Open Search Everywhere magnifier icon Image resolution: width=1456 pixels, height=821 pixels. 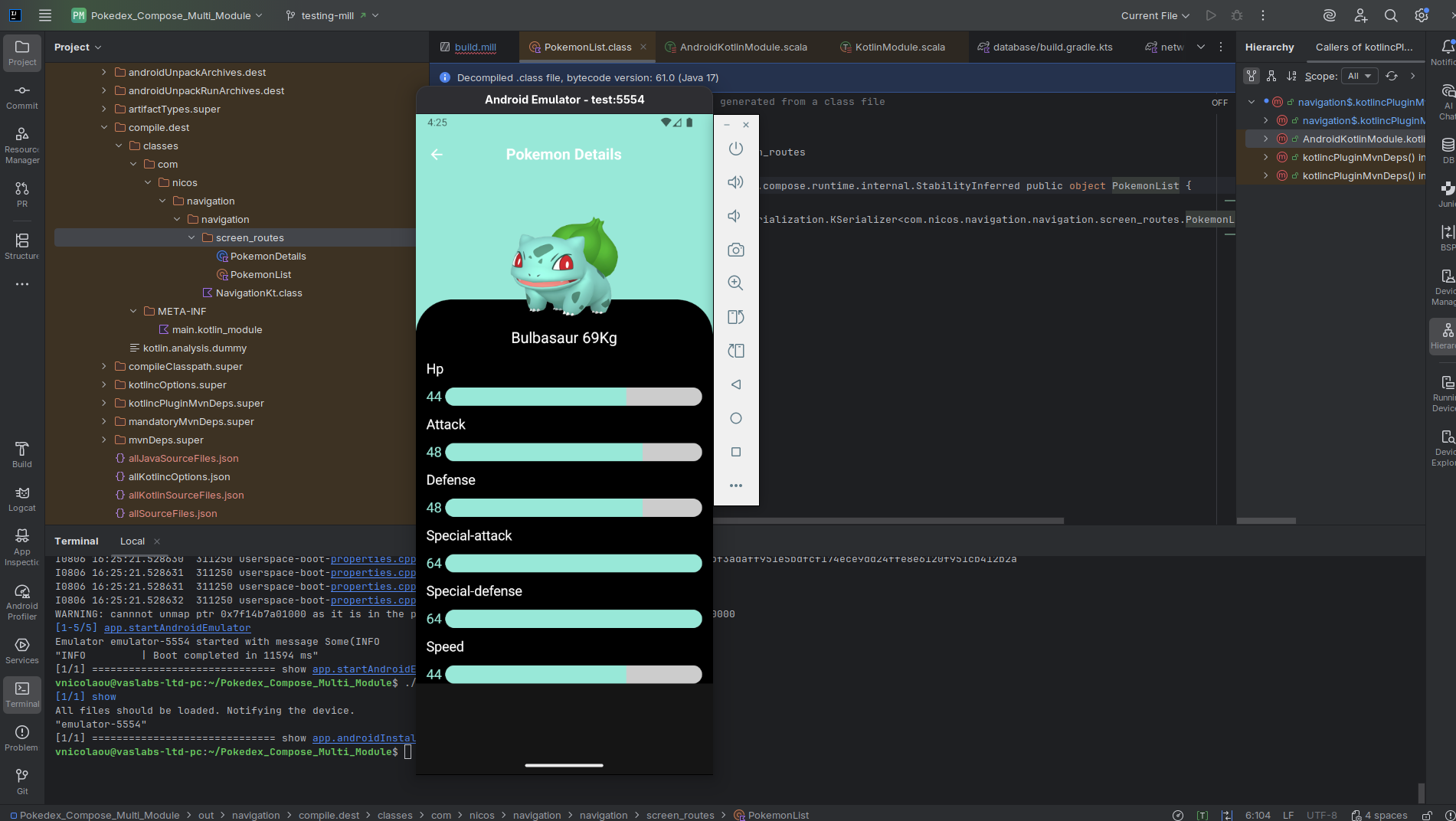click(1391, 15)
